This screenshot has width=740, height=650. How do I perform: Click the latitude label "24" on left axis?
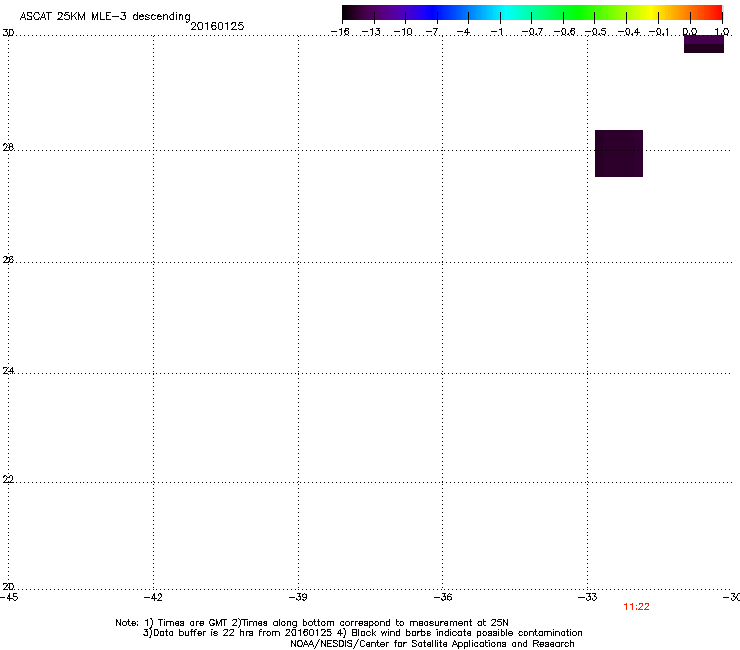coord(8,371)
